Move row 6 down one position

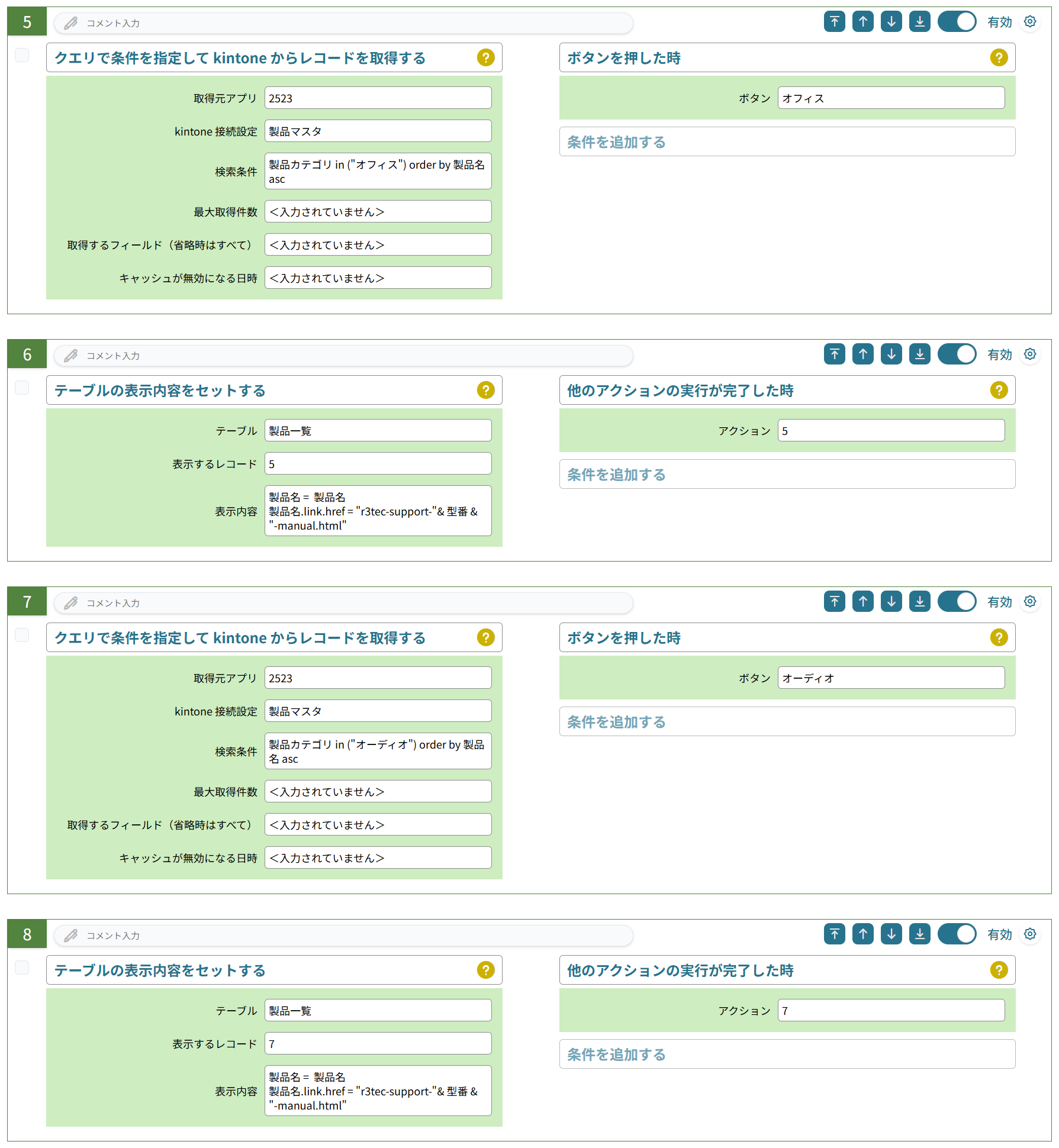click(891, 354)
